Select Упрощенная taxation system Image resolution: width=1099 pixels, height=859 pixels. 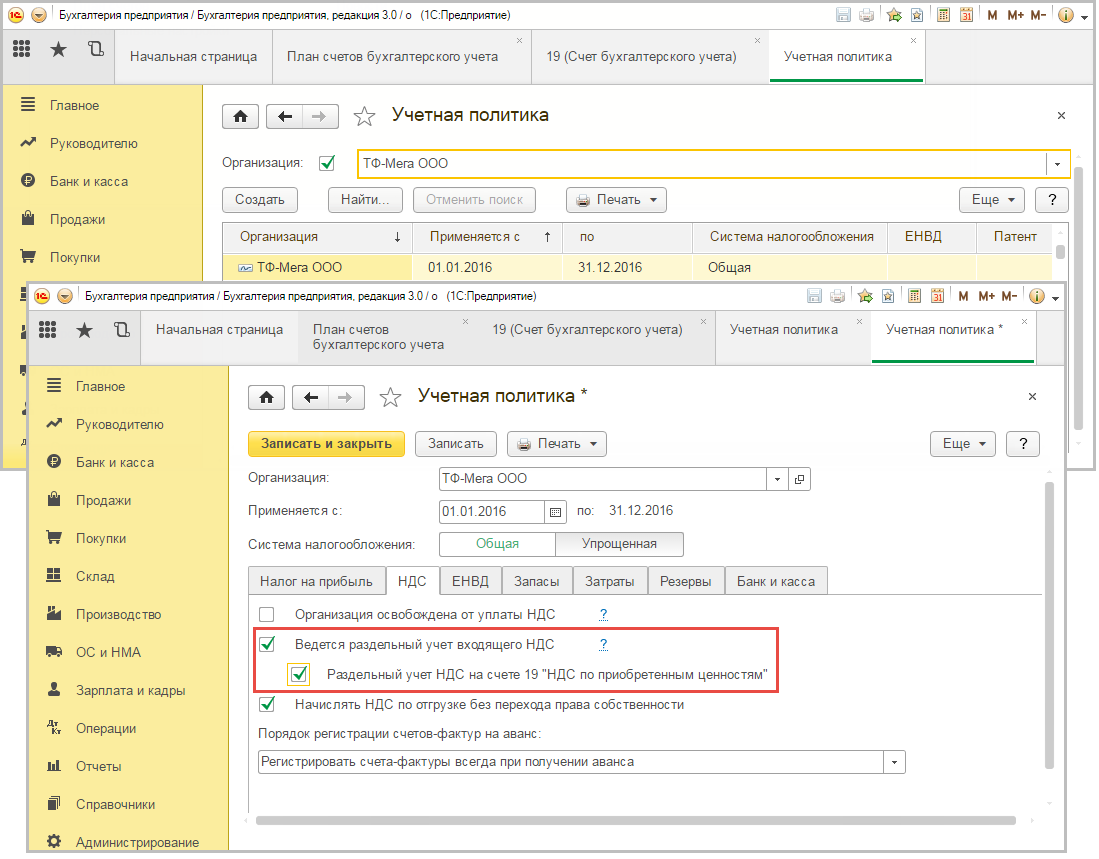619,544
